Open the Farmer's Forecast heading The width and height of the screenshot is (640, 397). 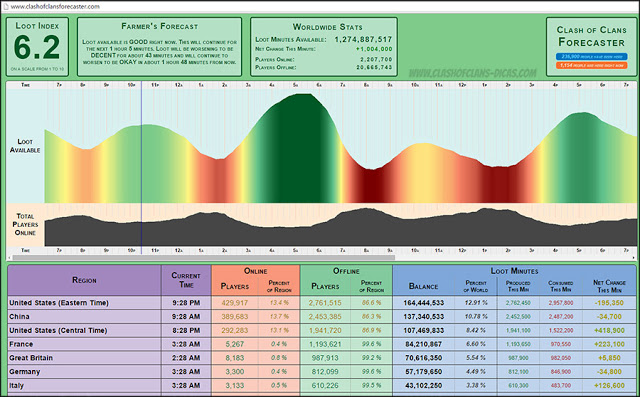(160, 26)
